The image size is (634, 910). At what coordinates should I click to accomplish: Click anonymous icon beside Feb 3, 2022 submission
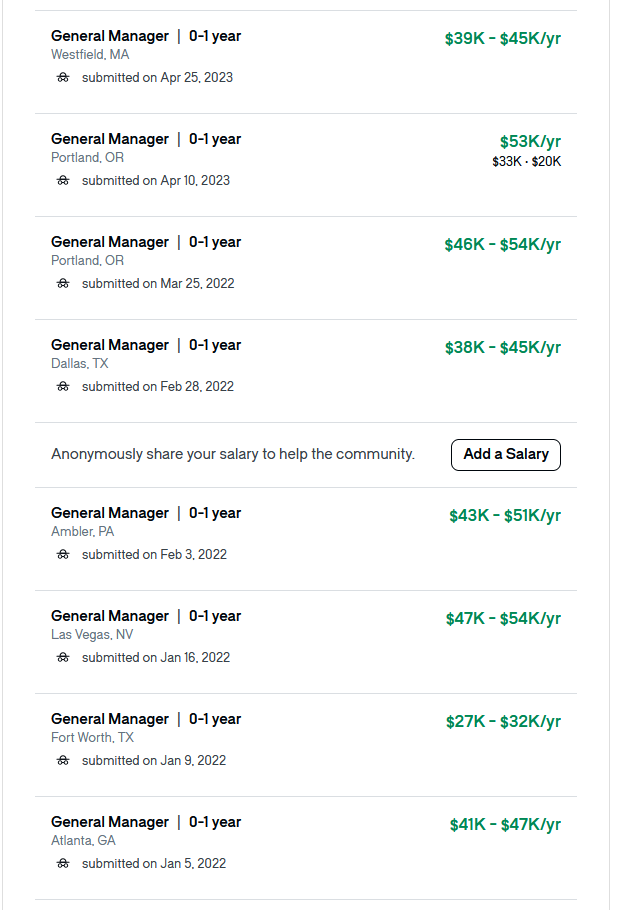pyautogui.click(x=63, y=554)
